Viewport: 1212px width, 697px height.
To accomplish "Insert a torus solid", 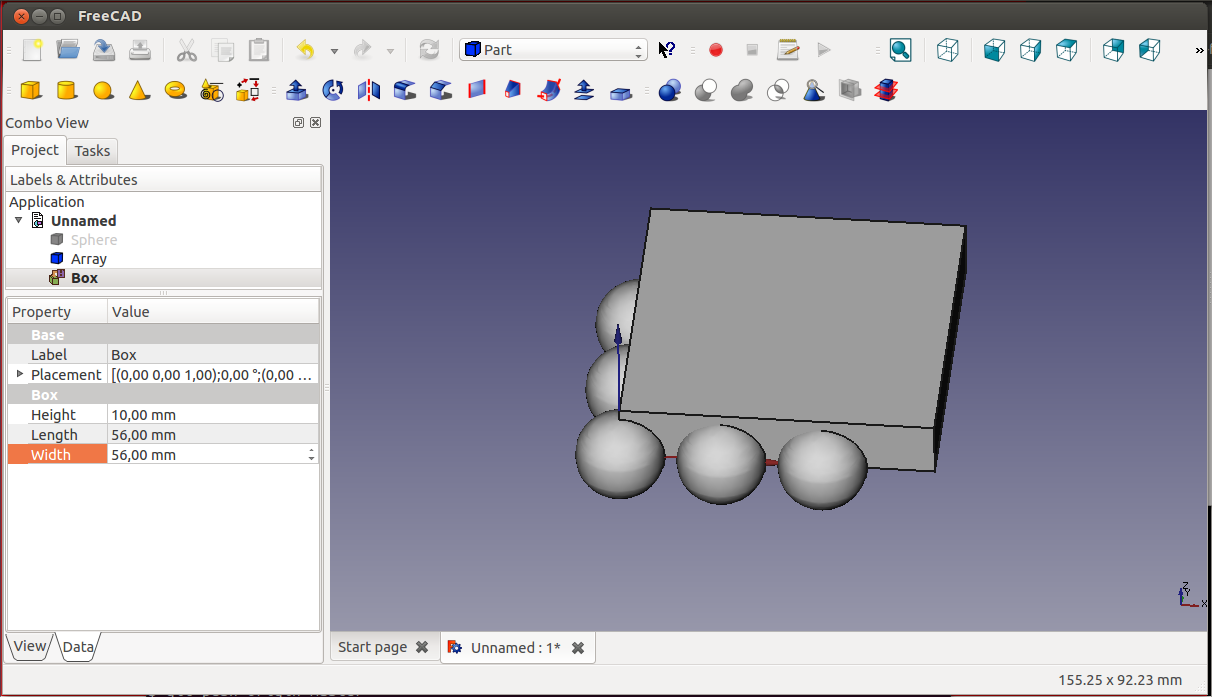I will click(x=175, y=91).
